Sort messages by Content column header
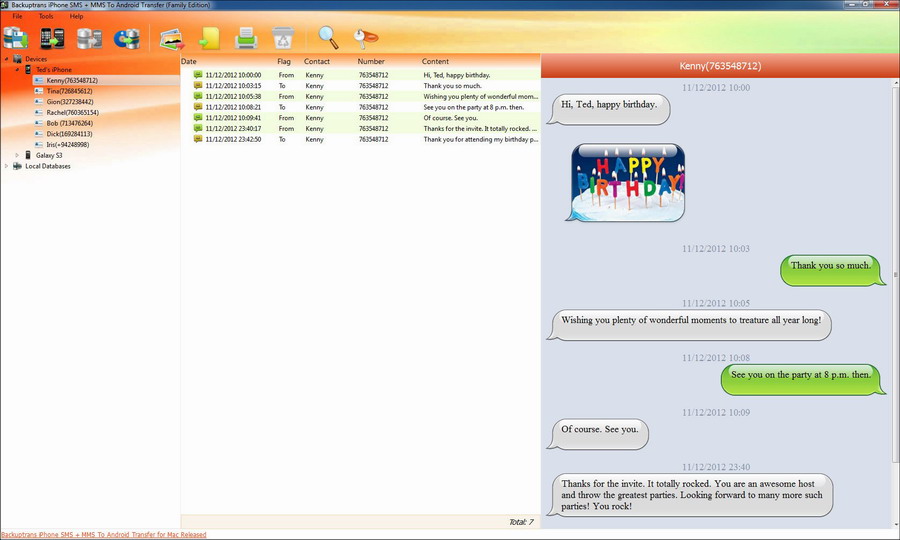This screenshot has height=540, width=900. 435,61
